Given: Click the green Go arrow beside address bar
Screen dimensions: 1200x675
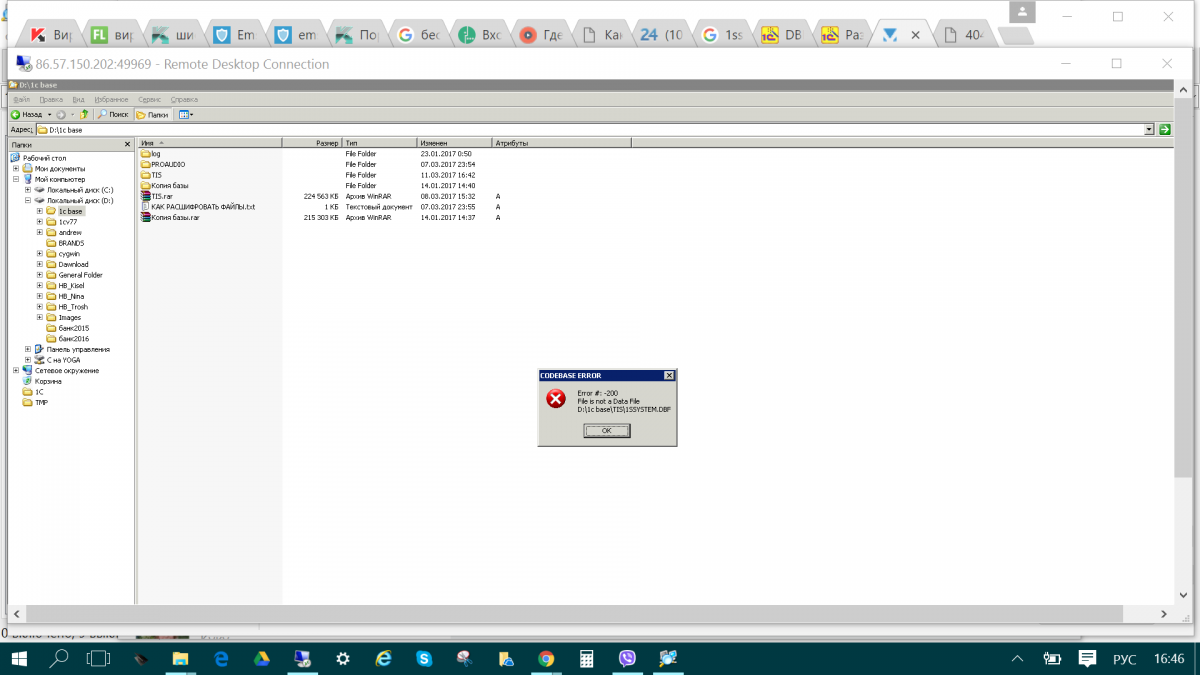Looking at the screenshot, I should [x=1165, y=130].
